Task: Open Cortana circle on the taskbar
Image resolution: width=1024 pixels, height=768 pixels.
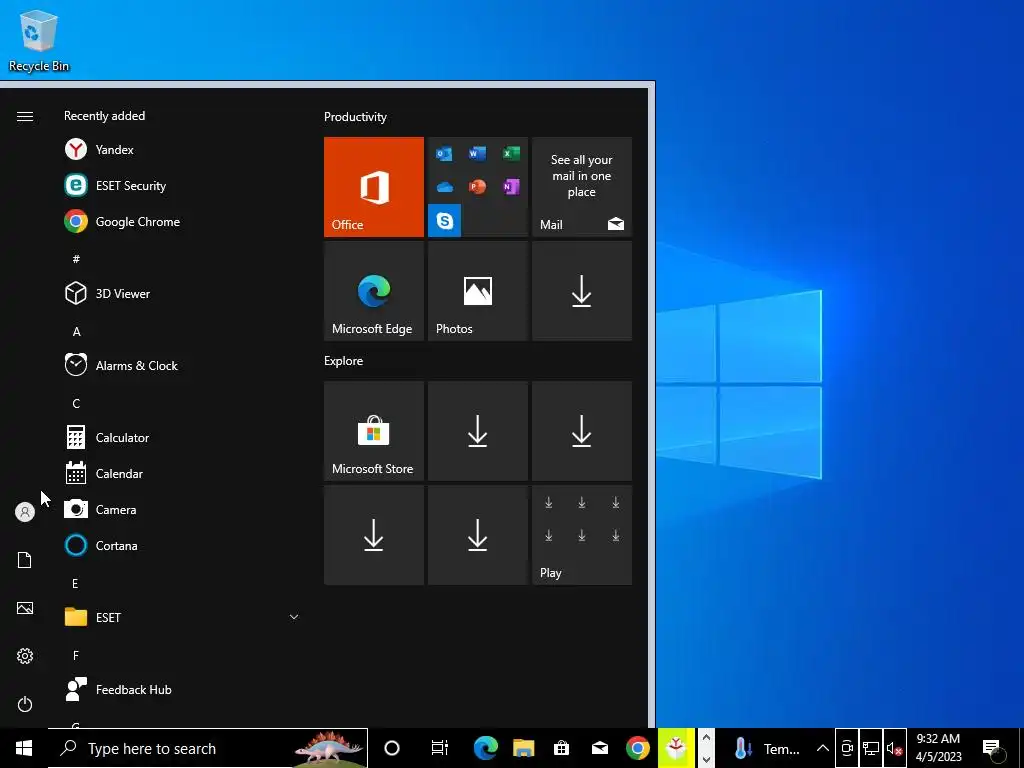Action: 392,748
